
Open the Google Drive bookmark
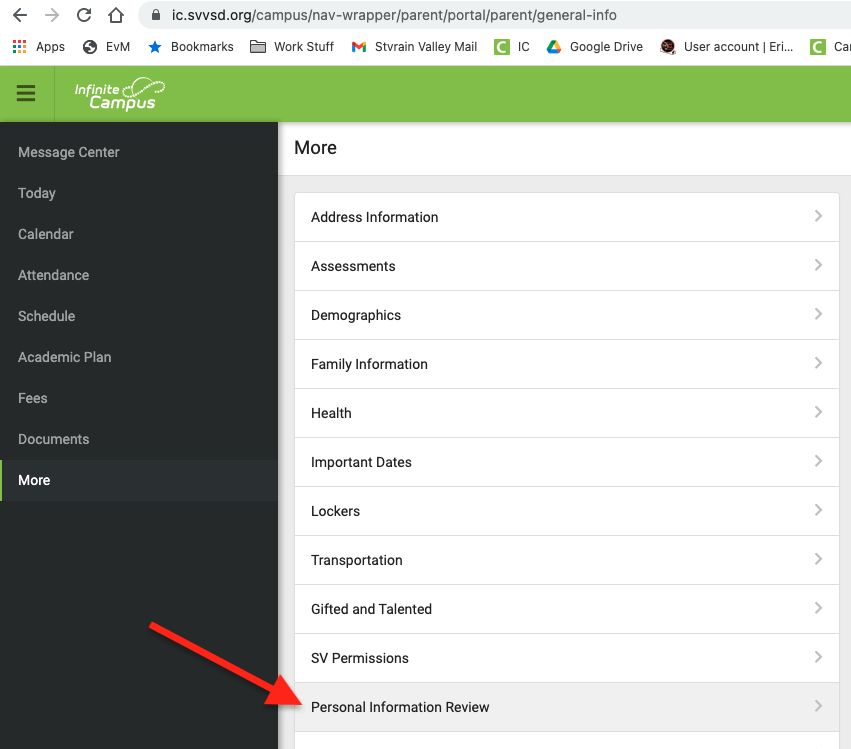pos(597,47)
